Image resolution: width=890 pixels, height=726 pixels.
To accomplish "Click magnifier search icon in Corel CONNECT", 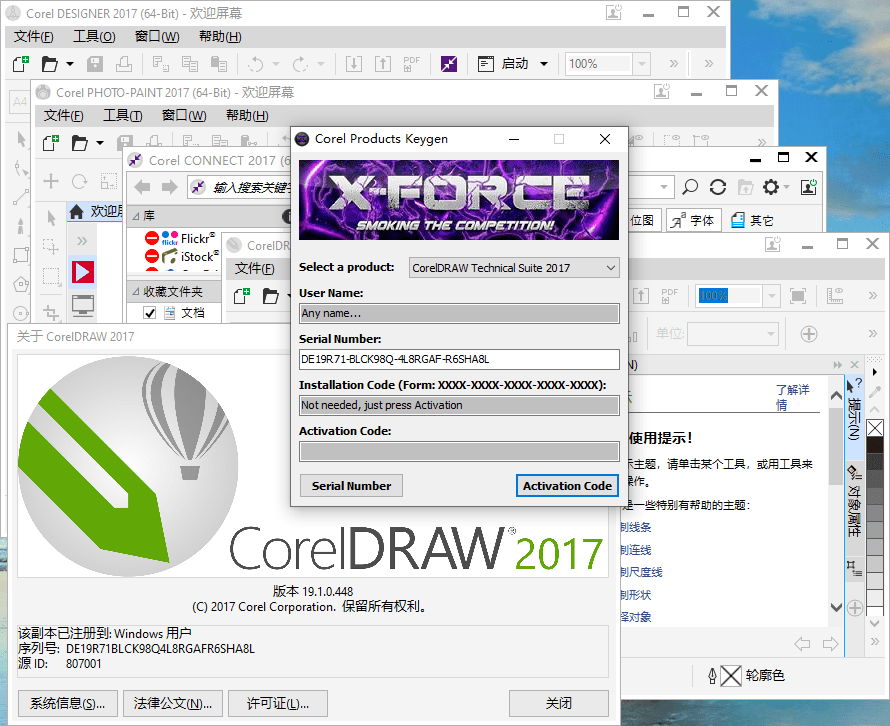I will point(690,187).
